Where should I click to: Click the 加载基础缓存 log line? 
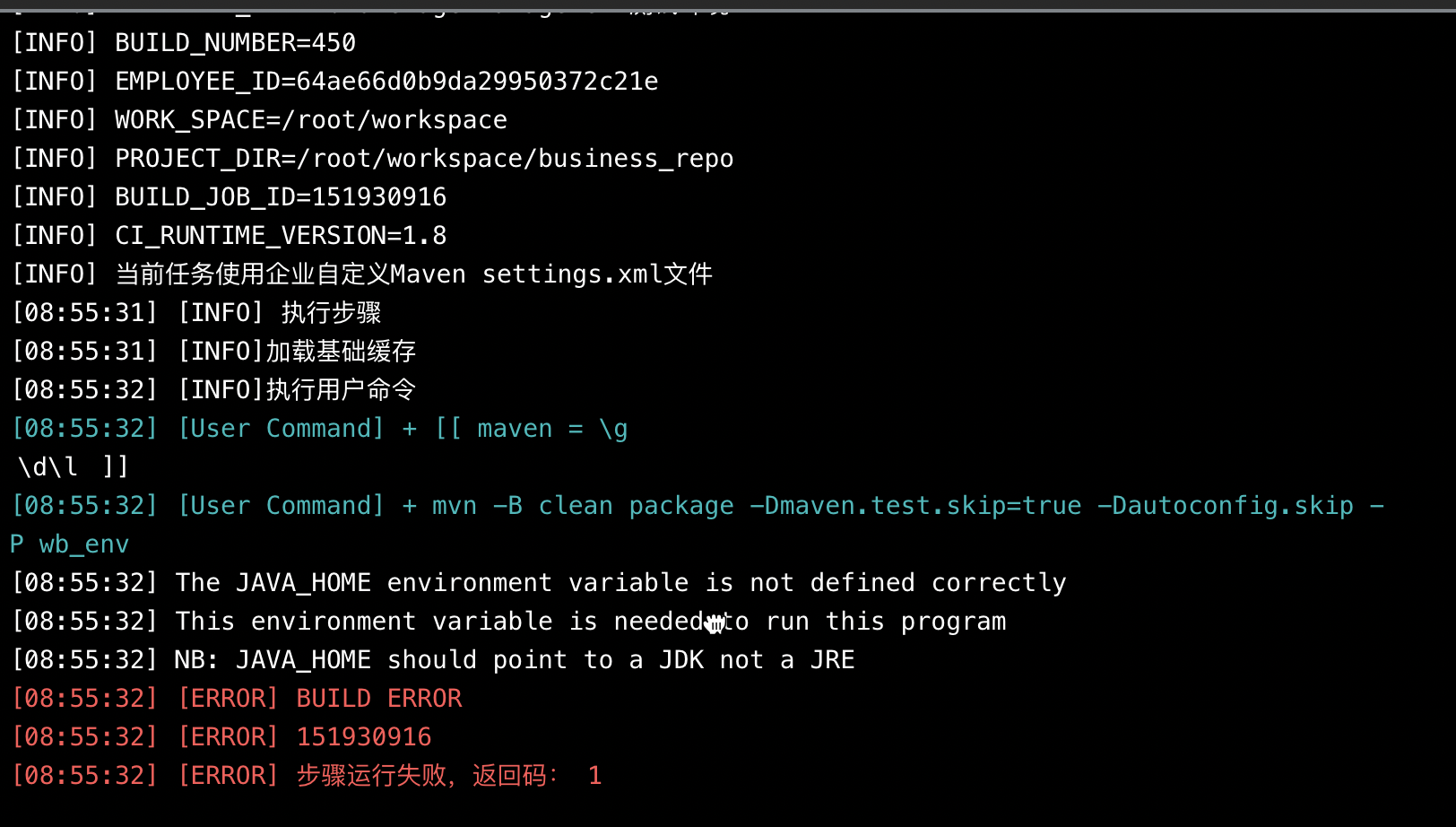(x=213, y=351)
